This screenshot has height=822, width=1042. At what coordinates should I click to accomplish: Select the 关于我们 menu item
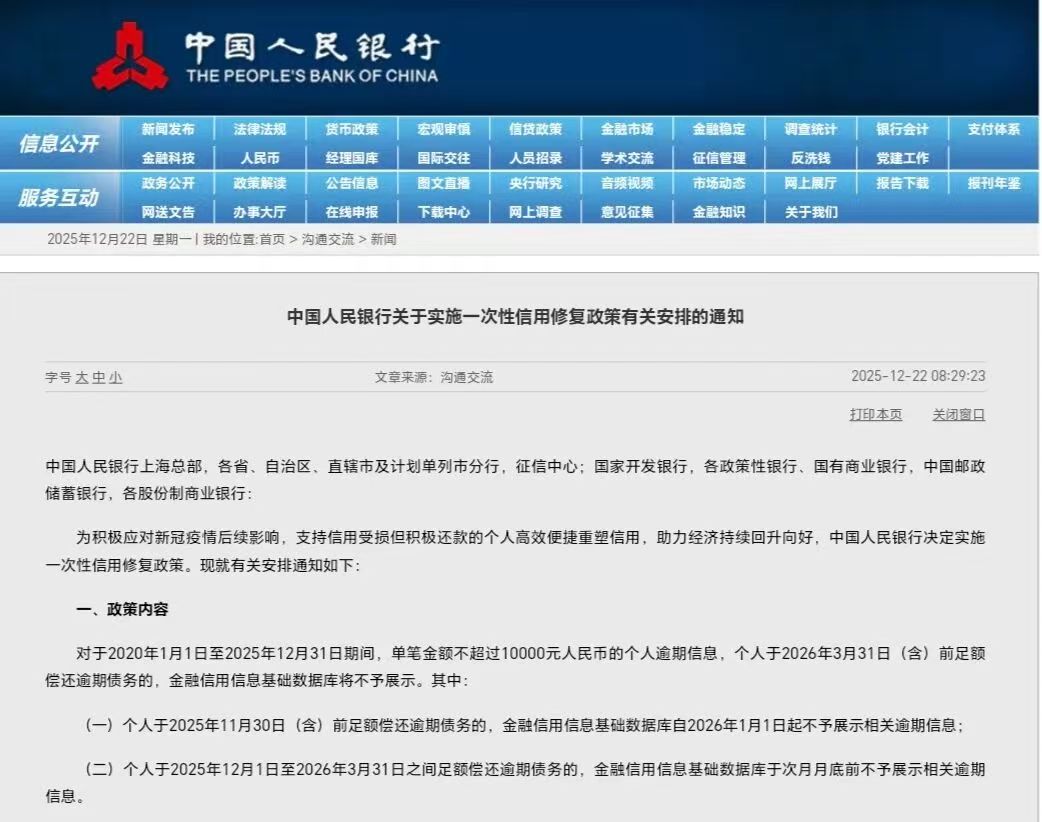click(x=810, y=212)
